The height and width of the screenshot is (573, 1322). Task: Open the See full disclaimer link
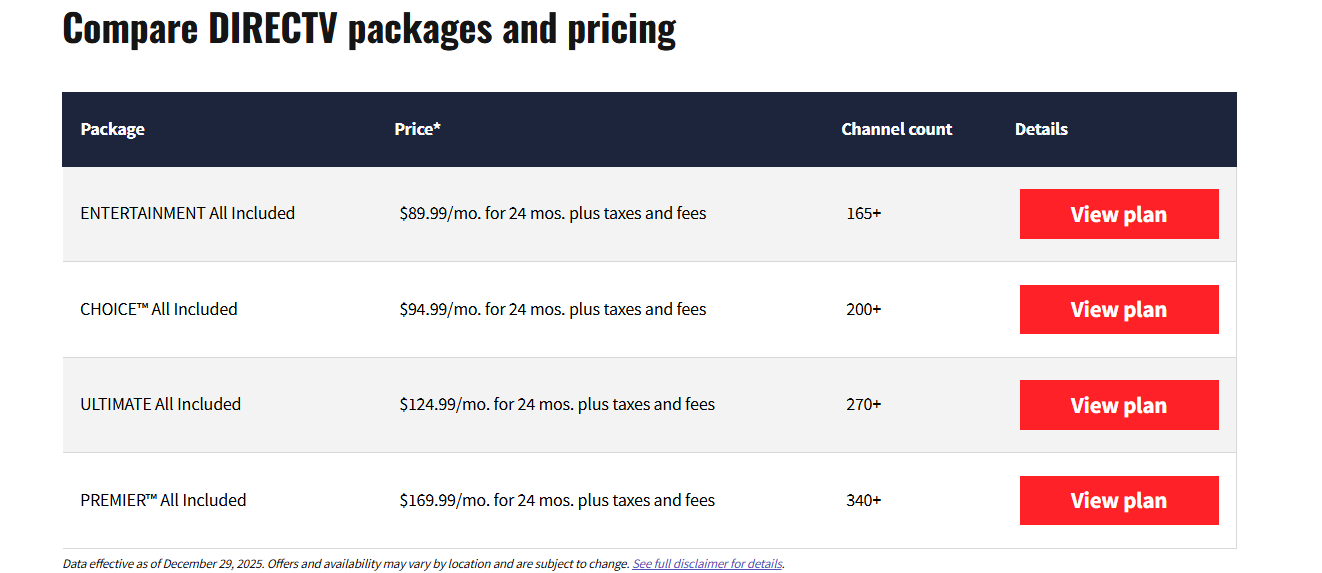(707, 564)
